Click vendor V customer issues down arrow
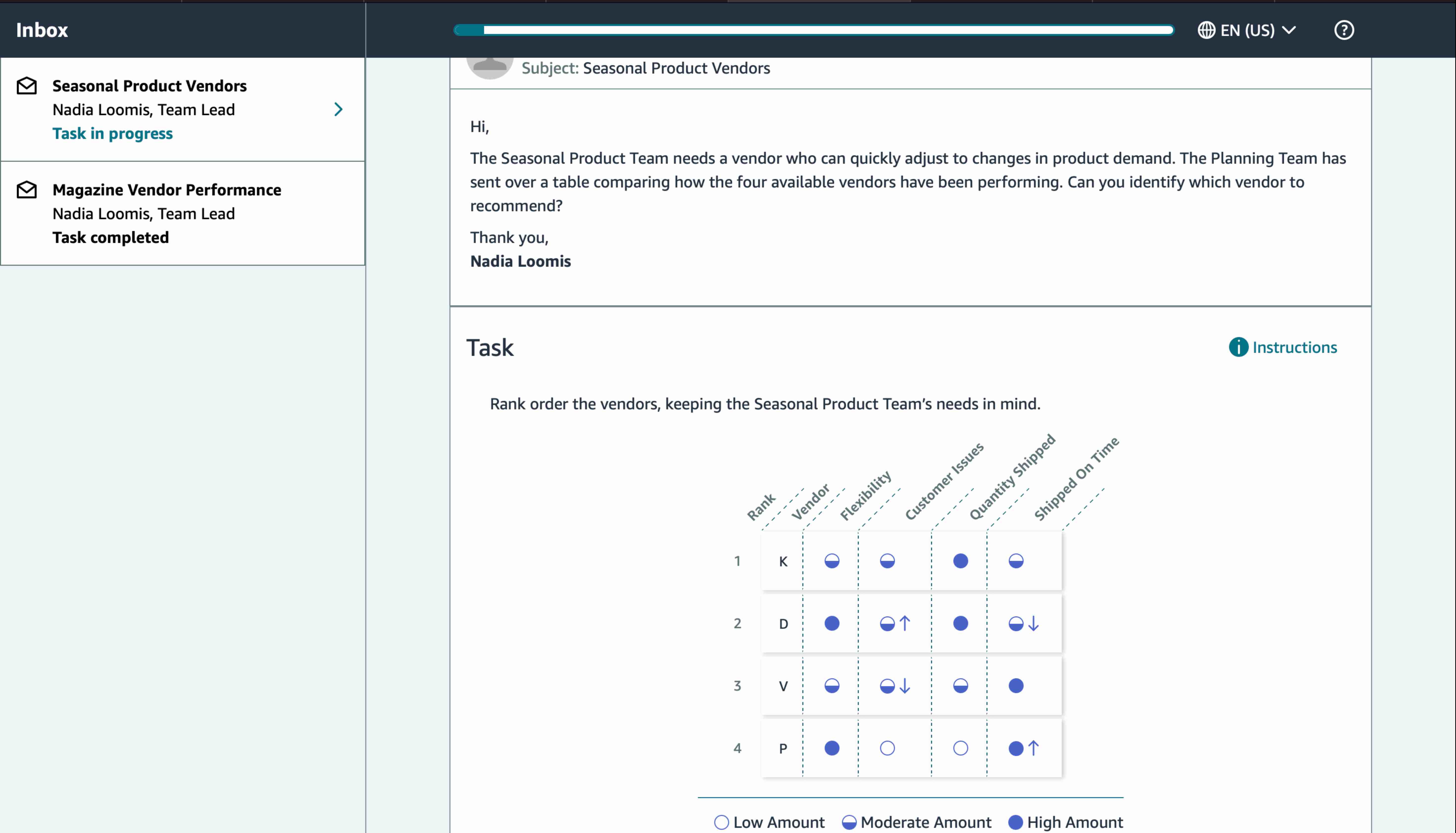Image resolution: width=1456 pixels, height=833 pixels. [904, 685]
